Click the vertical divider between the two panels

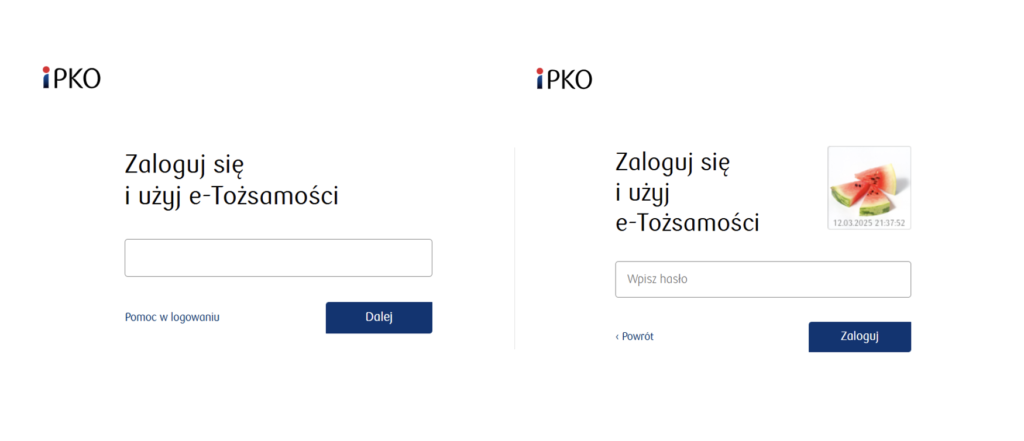[x=514, y=248]
